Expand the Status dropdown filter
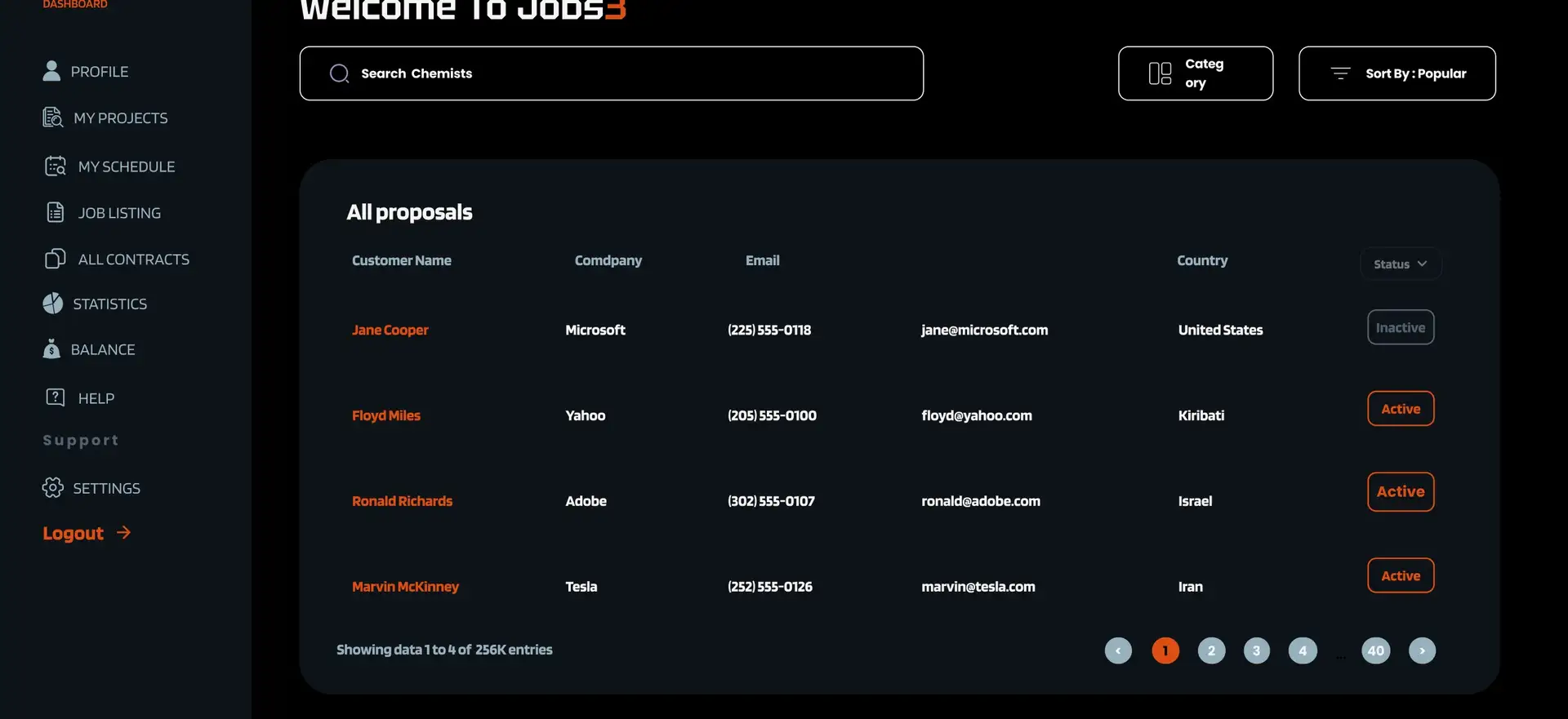 pyautogui.click(x=1400, y=264)
